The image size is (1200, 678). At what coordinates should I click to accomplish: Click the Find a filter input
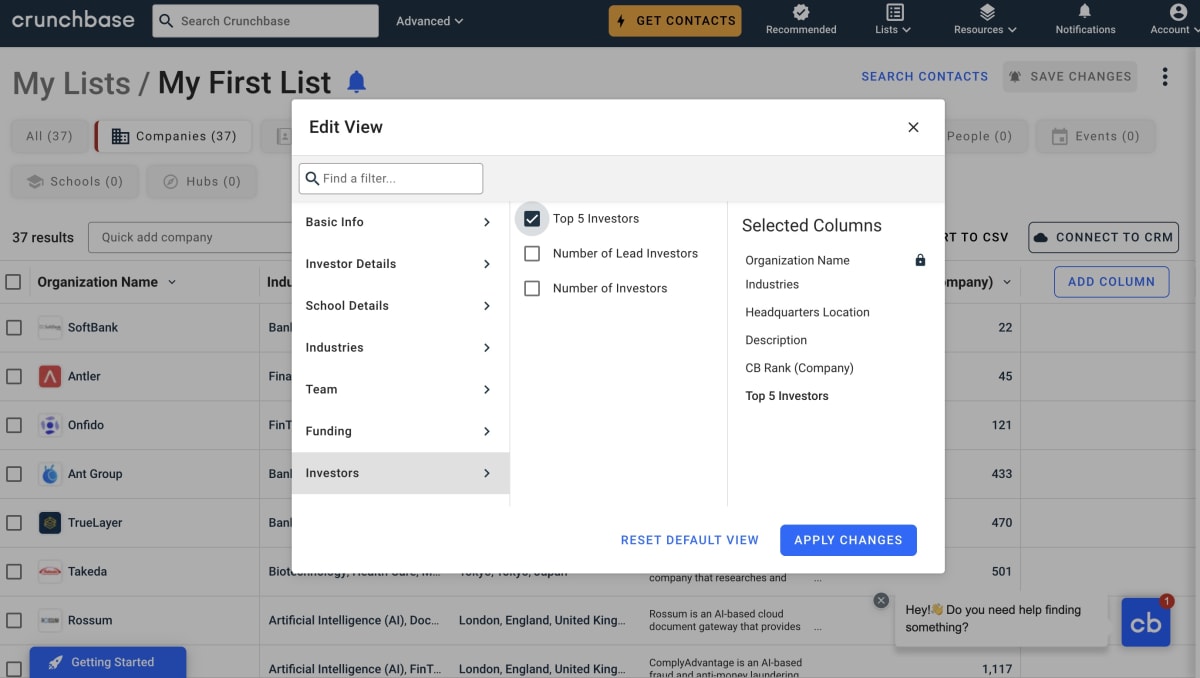click(x=391, y=178)
